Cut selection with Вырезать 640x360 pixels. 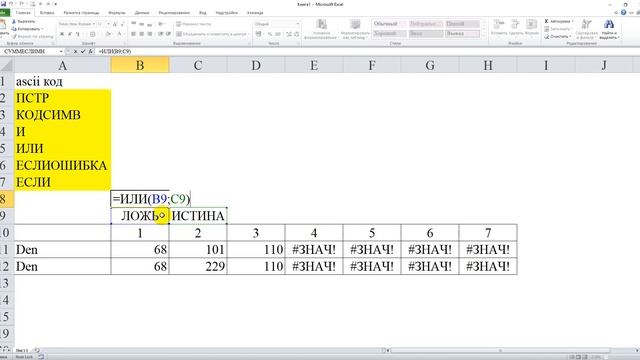[x=24, y=21]
